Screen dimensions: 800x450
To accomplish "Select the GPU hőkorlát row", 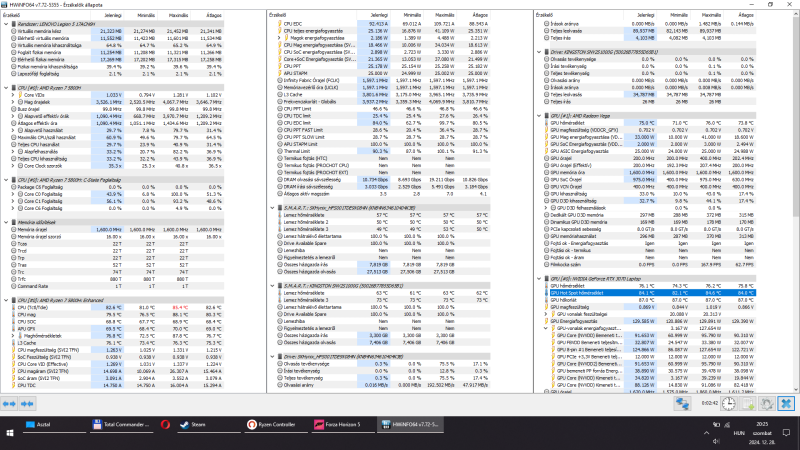I will click(649, 300).
